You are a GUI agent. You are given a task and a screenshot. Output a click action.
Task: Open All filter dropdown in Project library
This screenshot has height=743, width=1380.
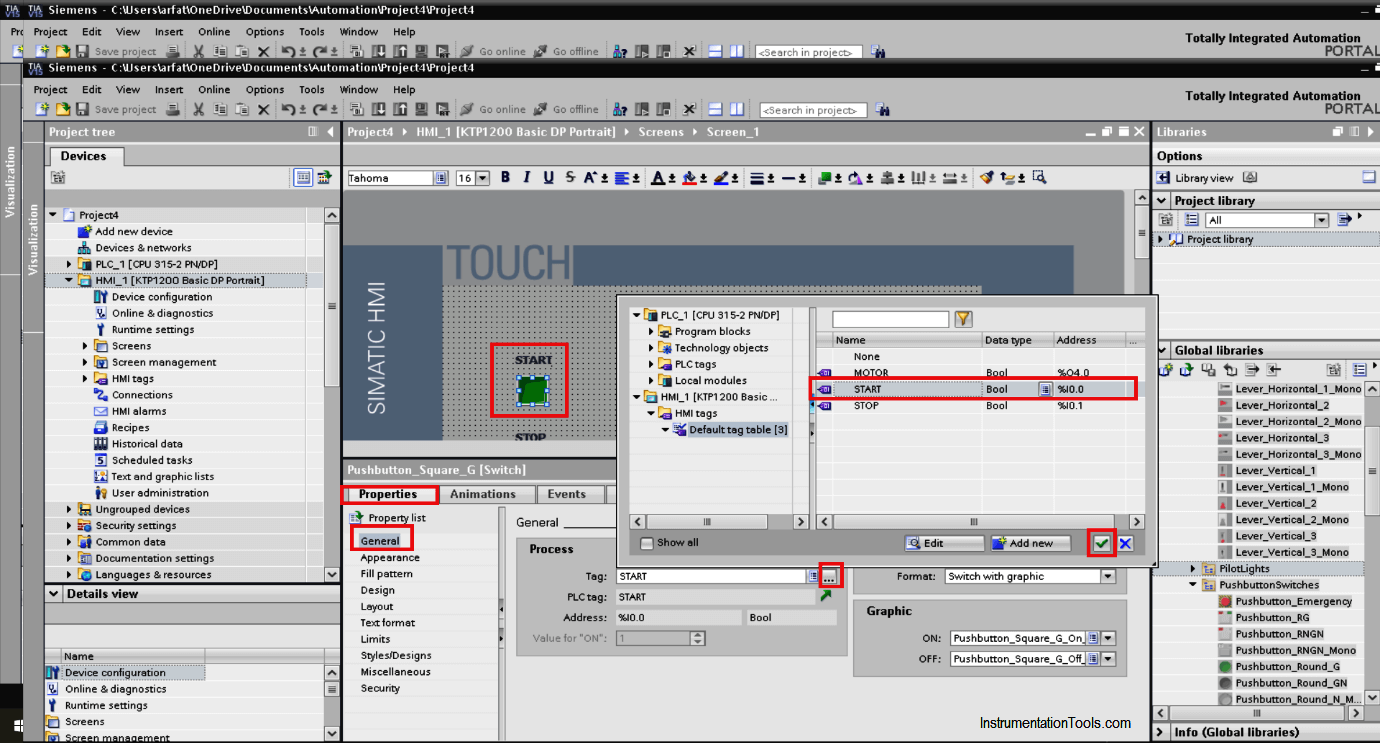[x=1322, y=220]
